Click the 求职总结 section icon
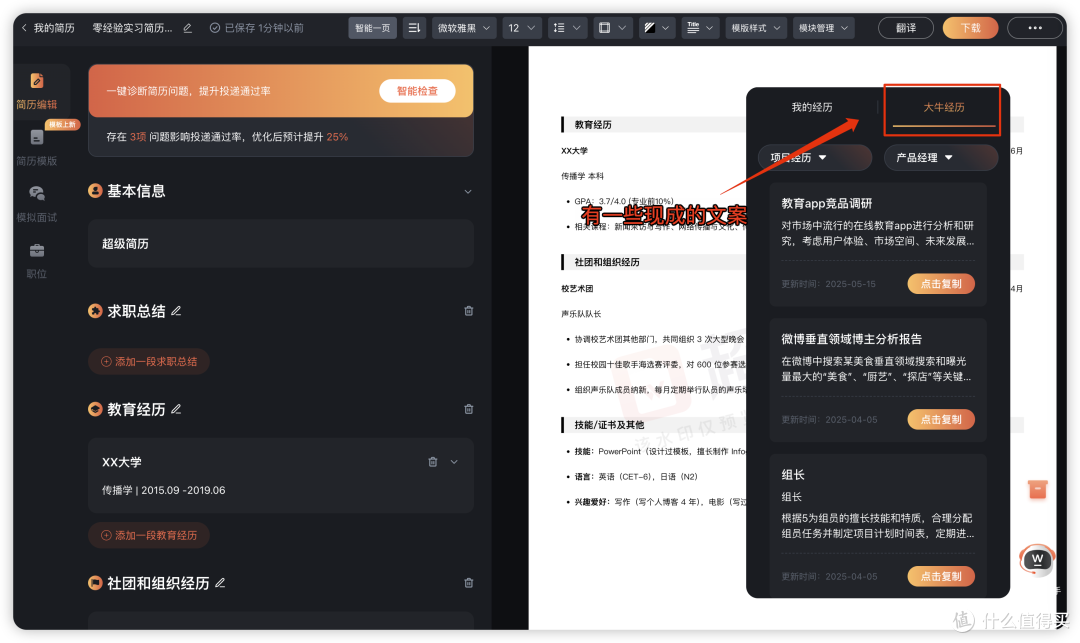The width and height of the screenshot is (1080, 643). point(96,311)
